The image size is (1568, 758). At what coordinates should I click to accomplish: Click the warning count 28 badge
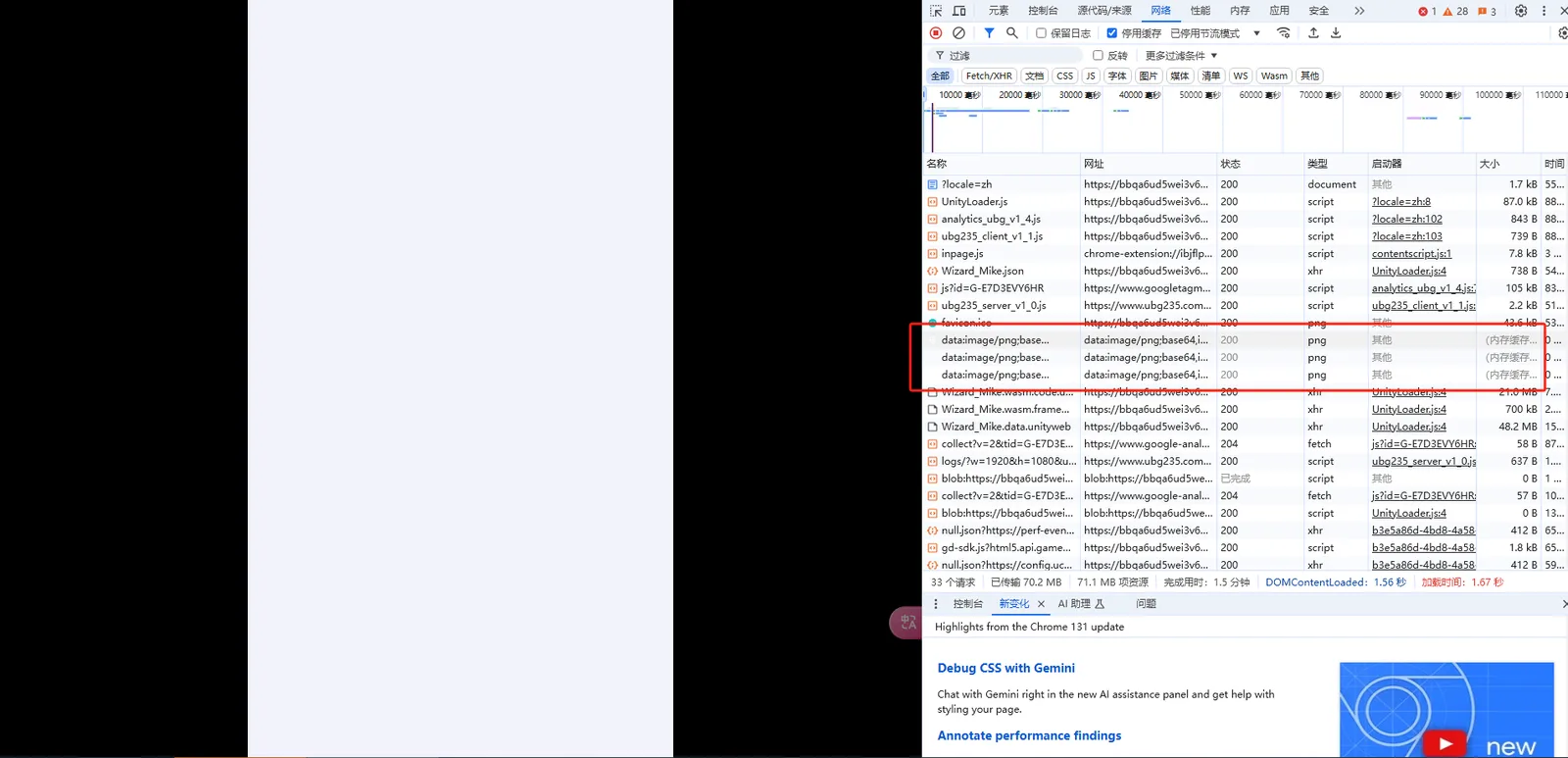1455,12
